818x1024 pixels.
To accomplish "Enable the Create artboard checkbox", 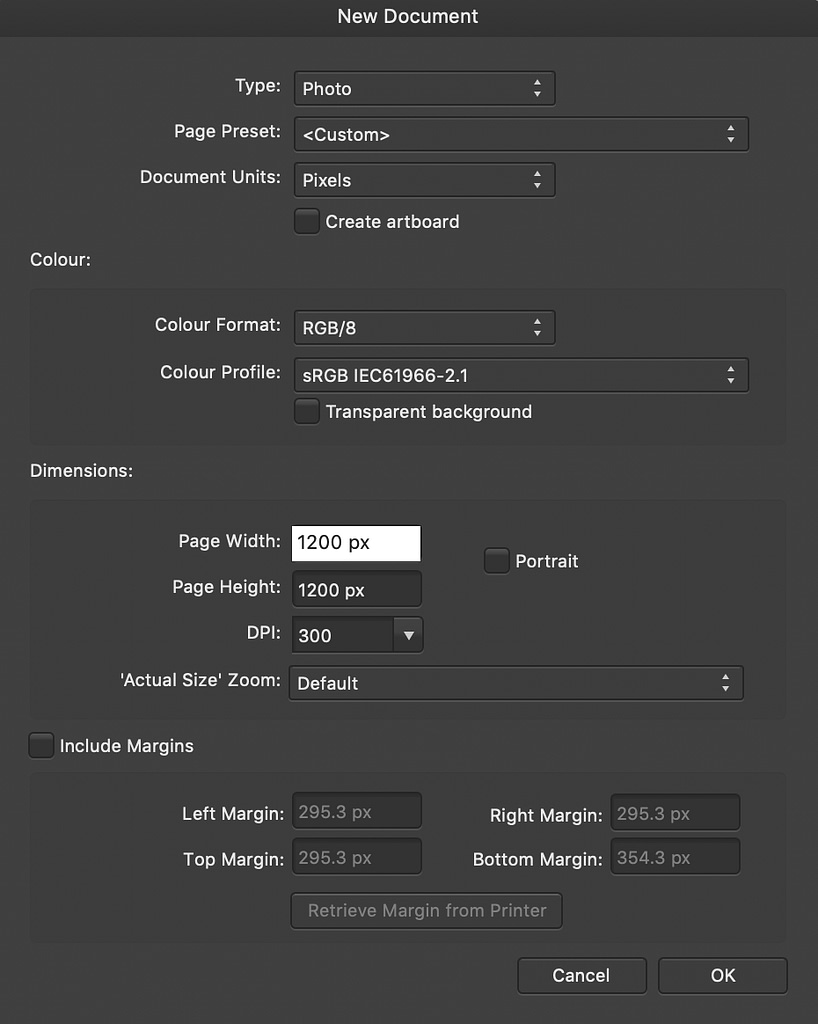I will coord(307,221).
